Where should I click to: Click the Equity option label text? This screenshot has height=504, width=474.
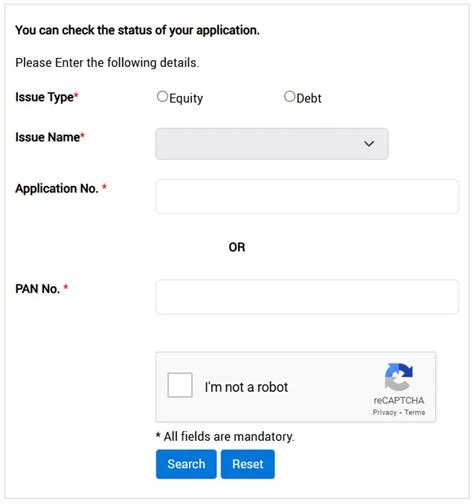[186, 98]
